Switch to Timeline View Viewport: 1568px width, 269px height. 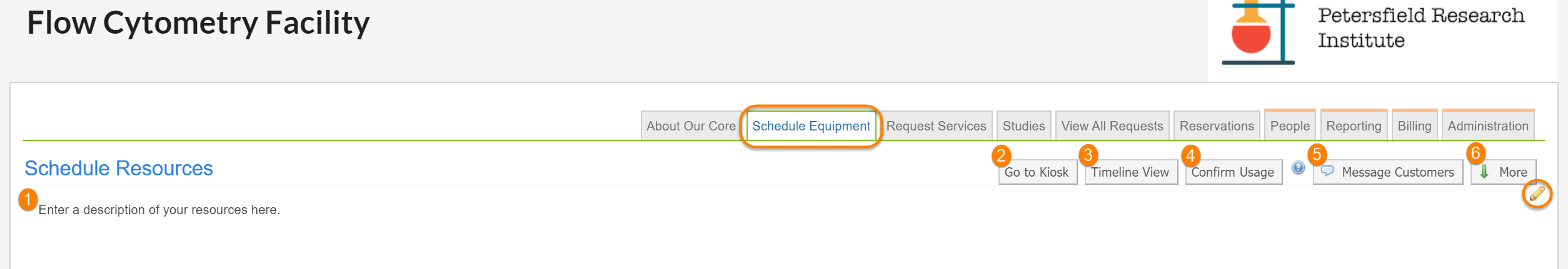[1130, 172]
